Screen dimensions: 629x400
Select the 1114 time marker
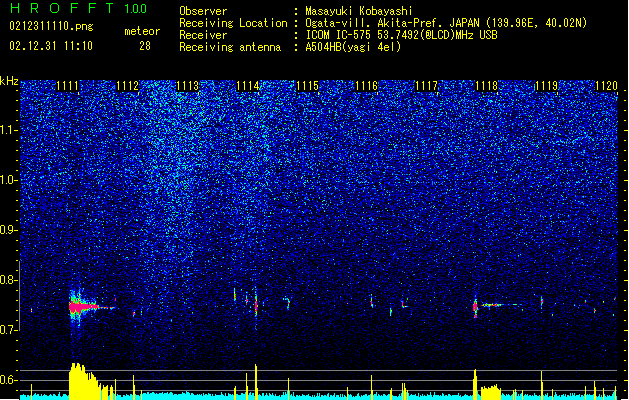pos(248,86)
